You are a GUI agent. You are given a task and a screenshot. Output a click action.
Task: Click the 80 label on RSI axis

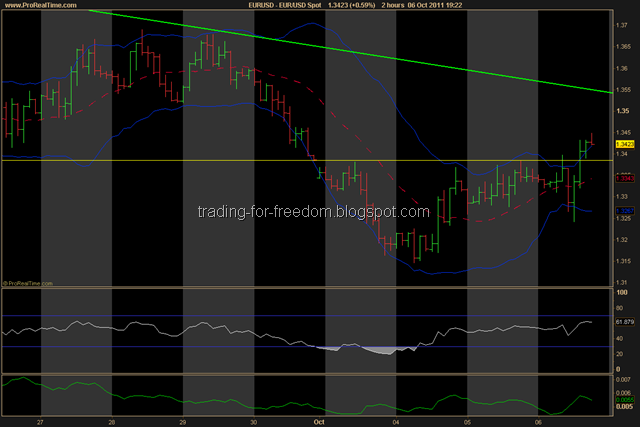[620, 308]
